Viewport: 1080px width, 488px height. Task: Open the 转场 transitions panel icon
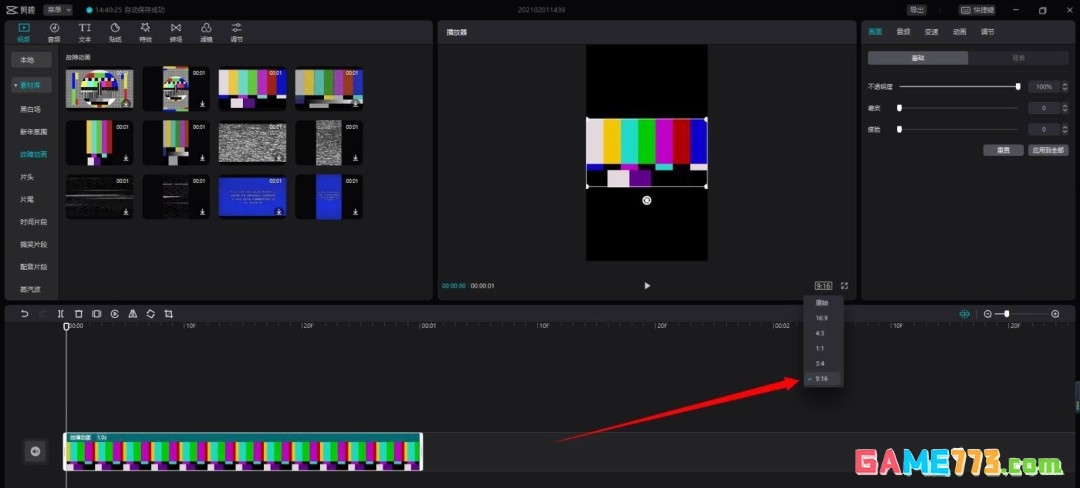click(176, 32)
